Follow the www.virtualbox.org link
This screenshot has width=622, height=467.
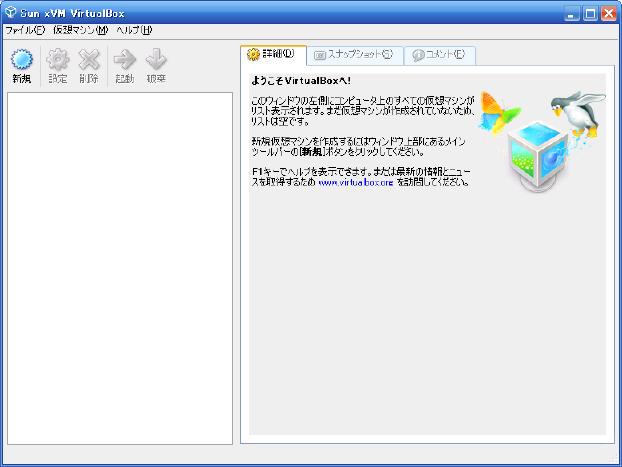tap(356, 183)
